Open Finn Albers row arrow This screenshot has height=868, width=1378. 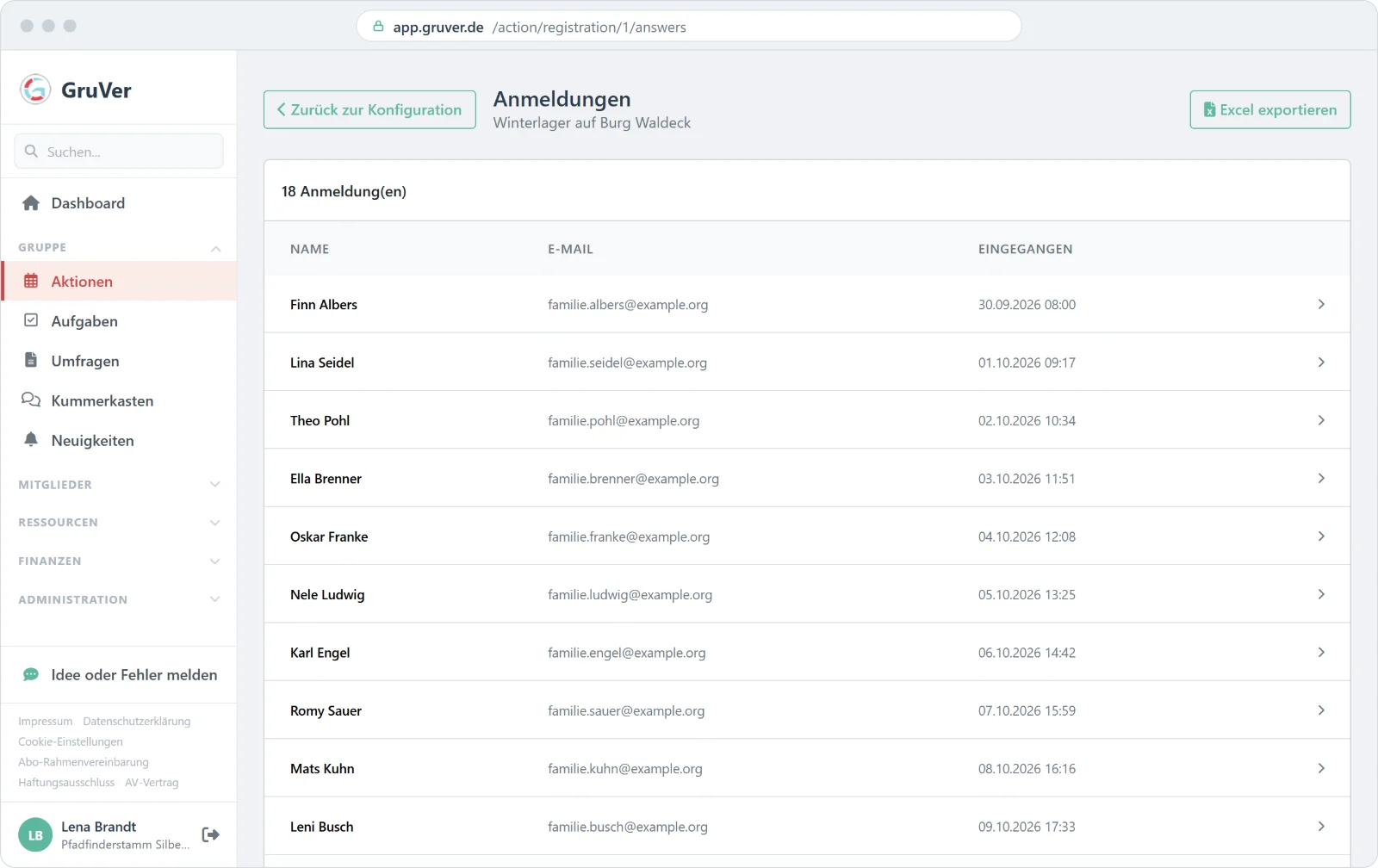pos(1321,304)
